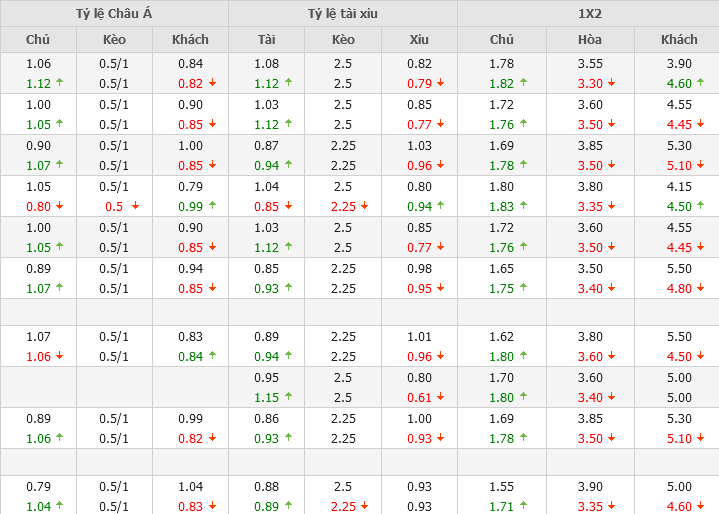Select the red down arrow beside 0.83
Image resolution: width=719 pixels, height=514 pixels.
[211, 507]
